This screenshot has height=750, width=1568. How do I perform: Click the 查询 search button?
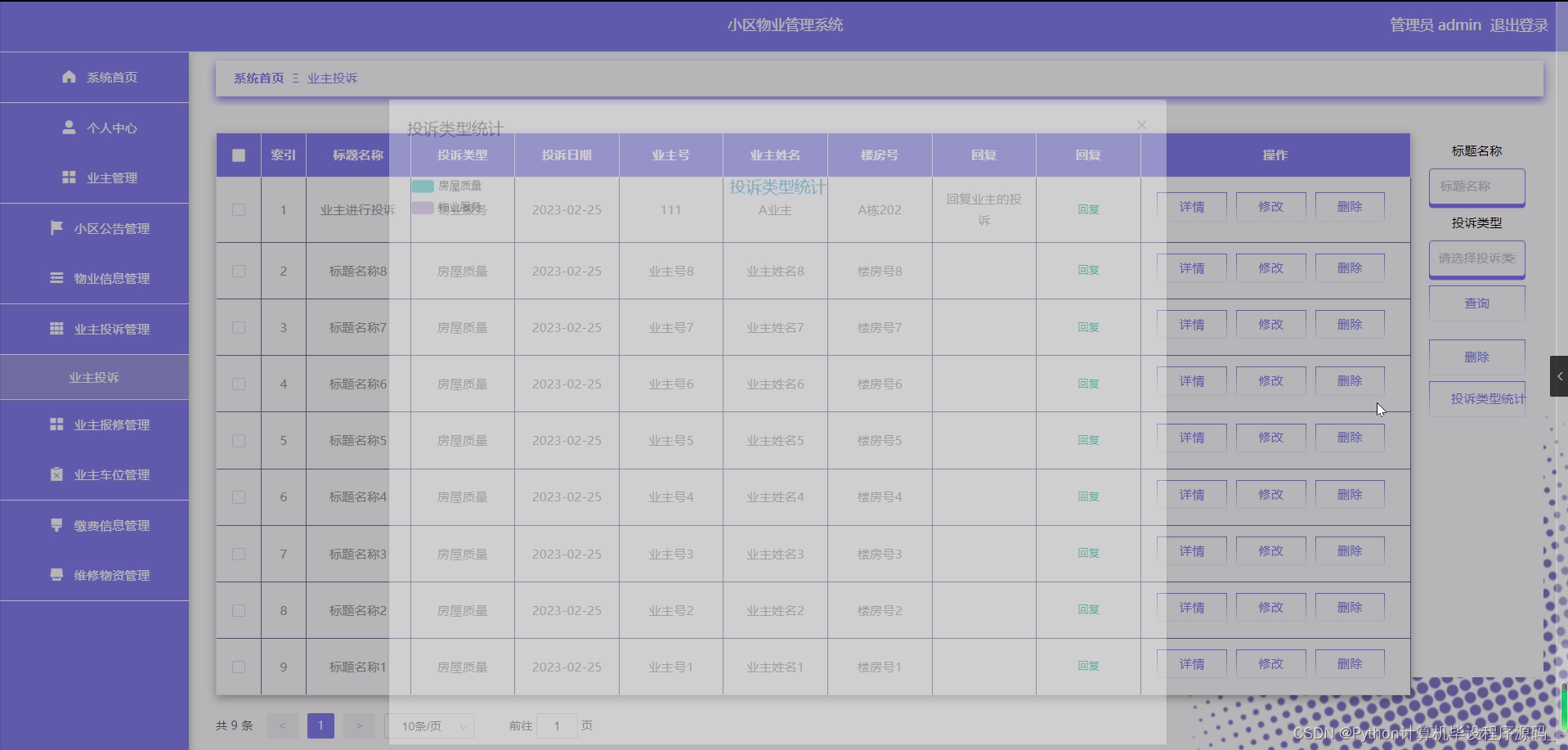[x=1476, y=303]
